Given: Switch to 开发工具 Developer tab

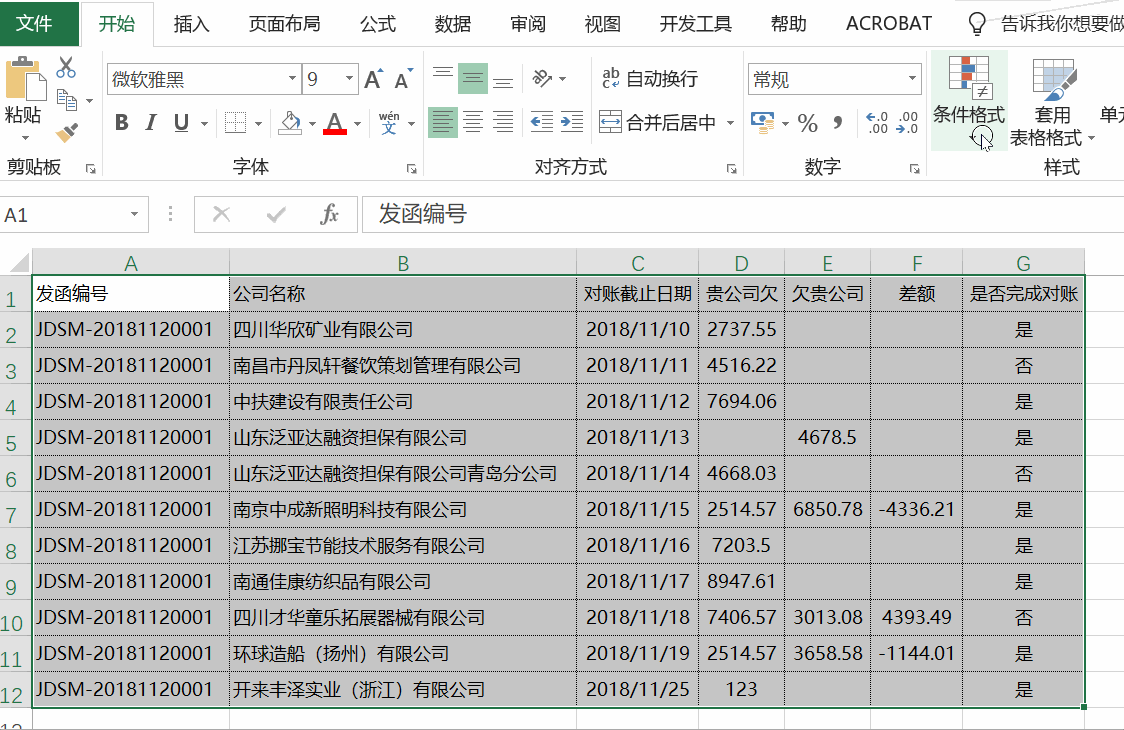Looking at the screenshot, I should tap(695, 24).
